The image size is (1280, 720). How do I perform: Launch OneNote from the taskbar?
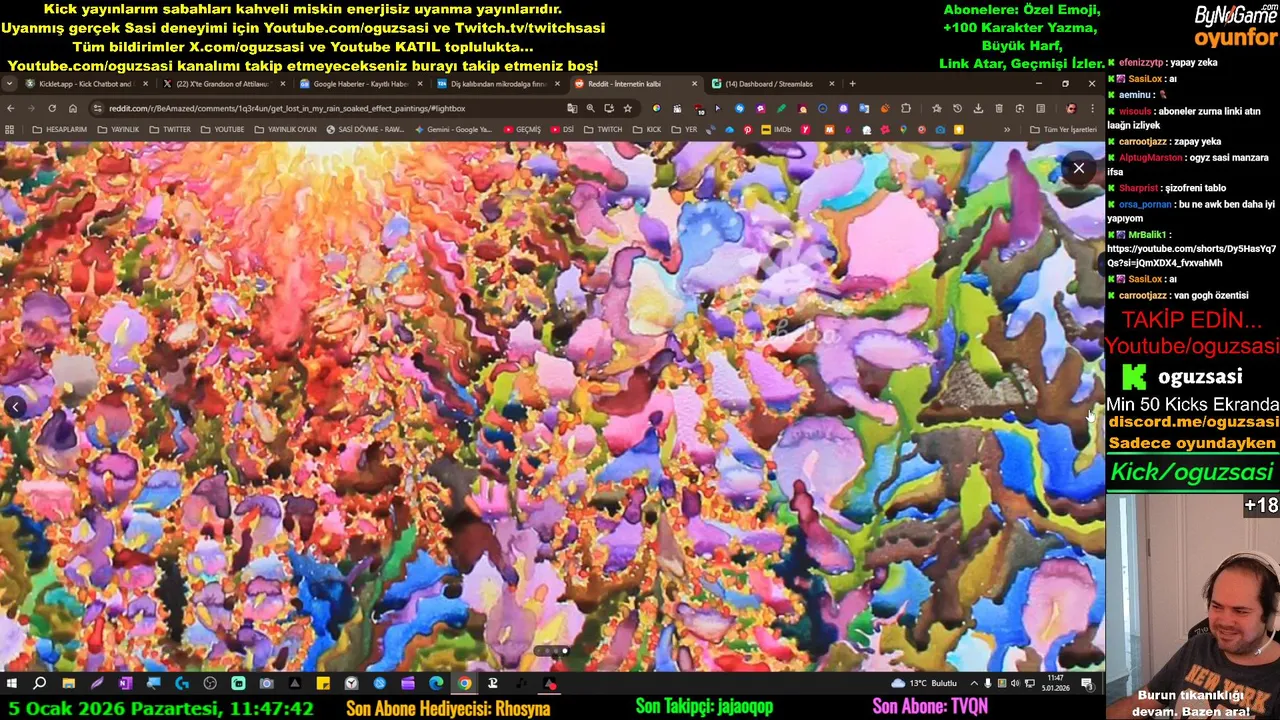[125, 684]
